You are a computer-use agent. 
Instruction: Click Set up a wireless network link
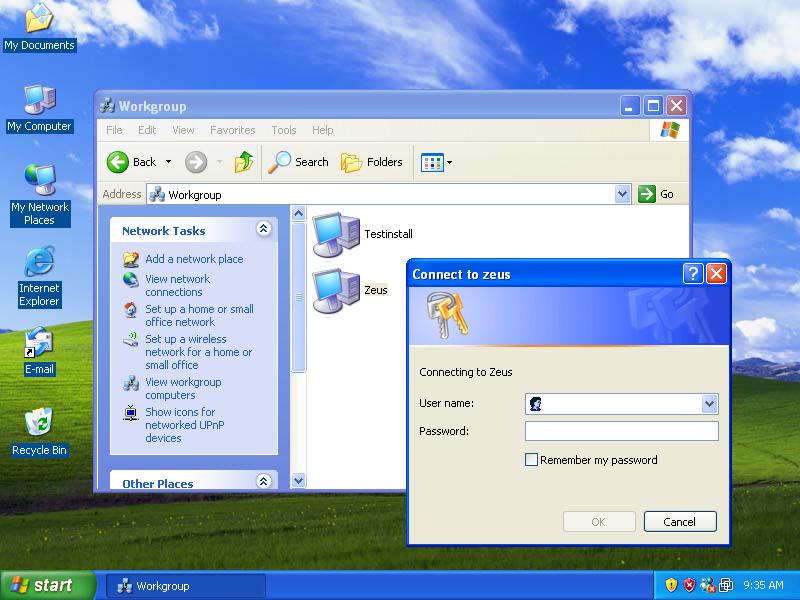(198, 352)
